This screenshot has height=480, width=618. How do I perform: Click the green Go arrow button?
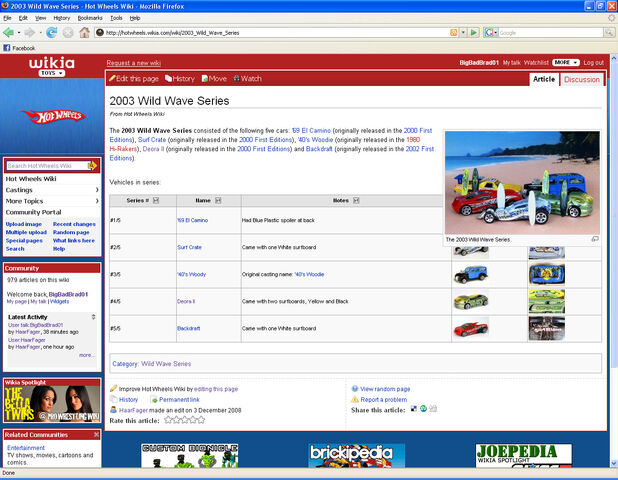(474, 33)
